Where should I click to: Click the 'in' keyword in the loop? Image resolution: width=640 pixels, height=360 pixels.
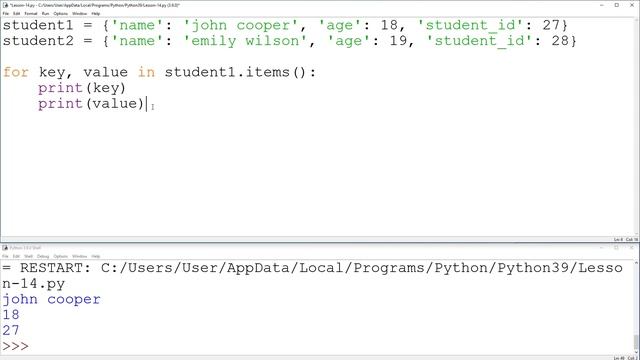pyautogui.click(x=146, y=72)
